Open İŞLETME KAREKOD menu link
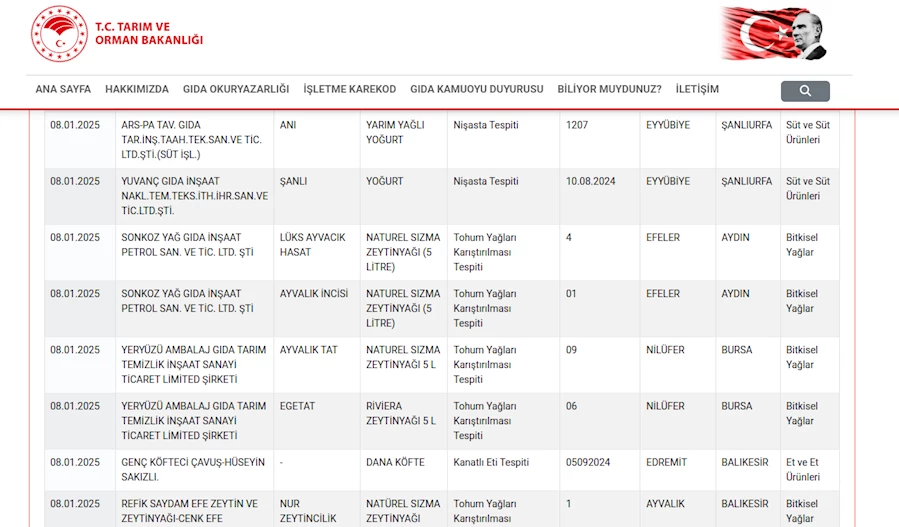The image size is (899, 527). click(x=350, y=89)
